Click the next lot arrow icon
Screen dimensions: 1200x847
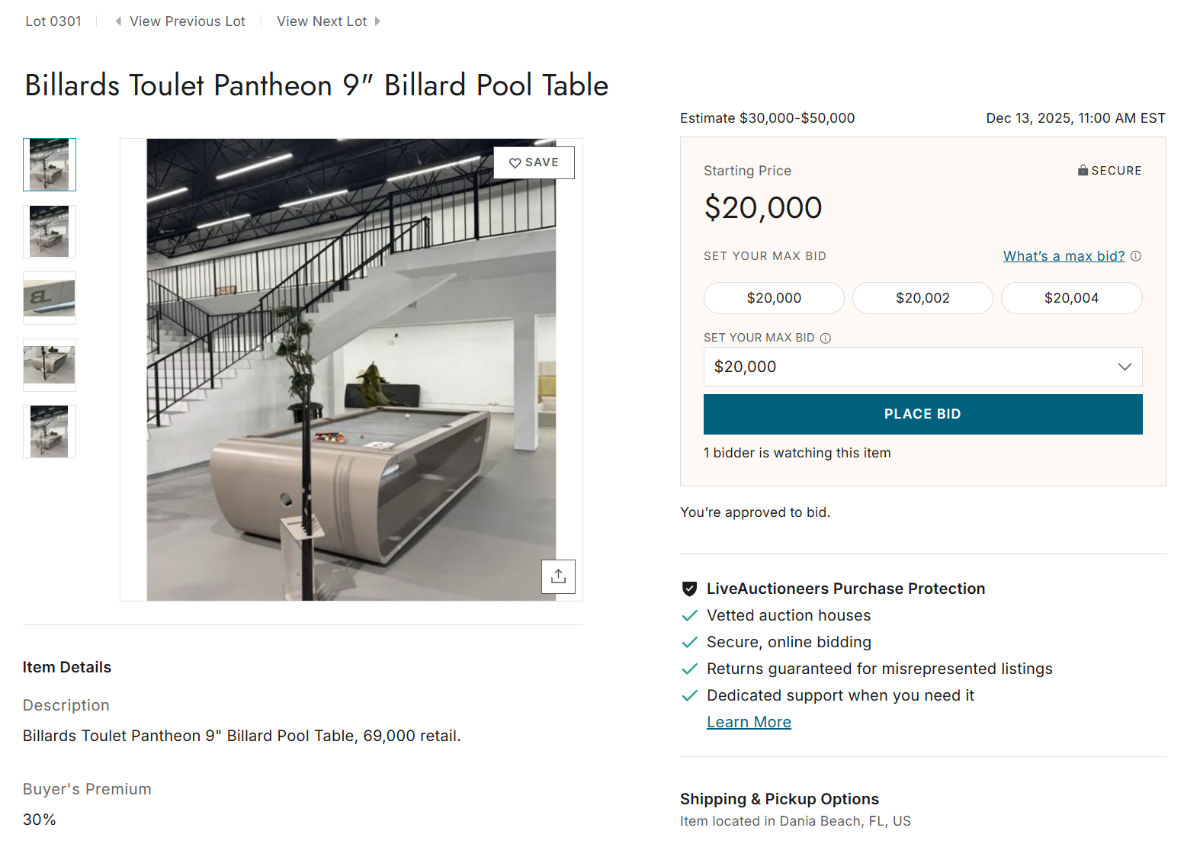click(x=377, y=21)
